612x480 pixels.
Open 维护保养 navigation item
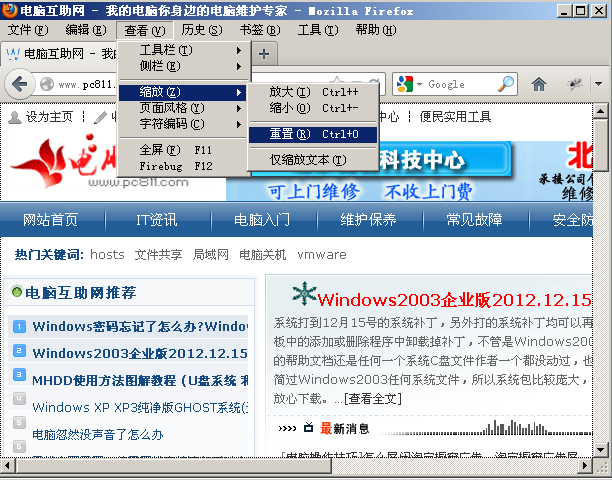tap(368, 220)
